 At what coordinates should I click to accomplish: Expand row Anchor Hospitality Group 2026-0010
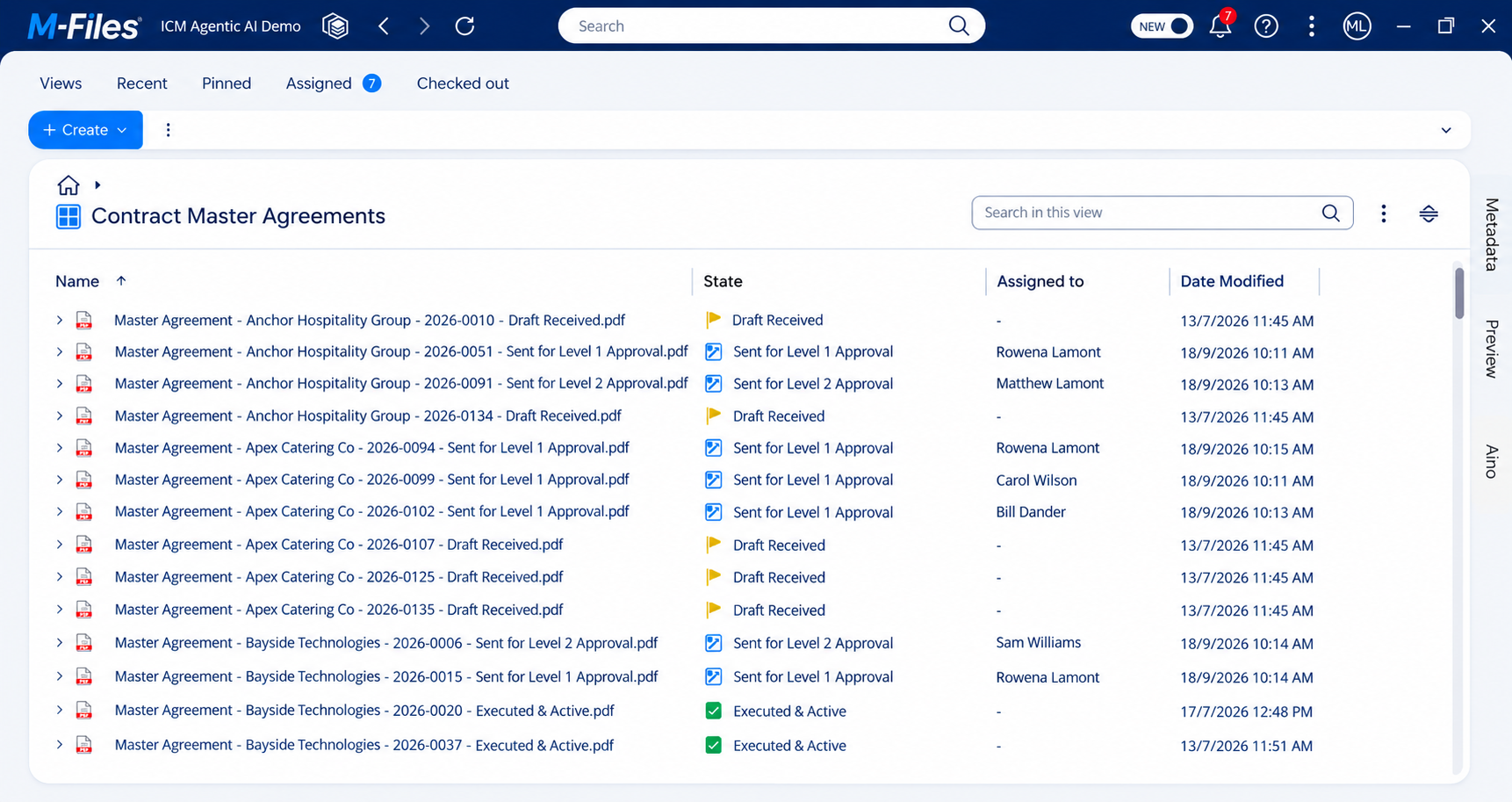pyautogui.click(x=59, y=321)
